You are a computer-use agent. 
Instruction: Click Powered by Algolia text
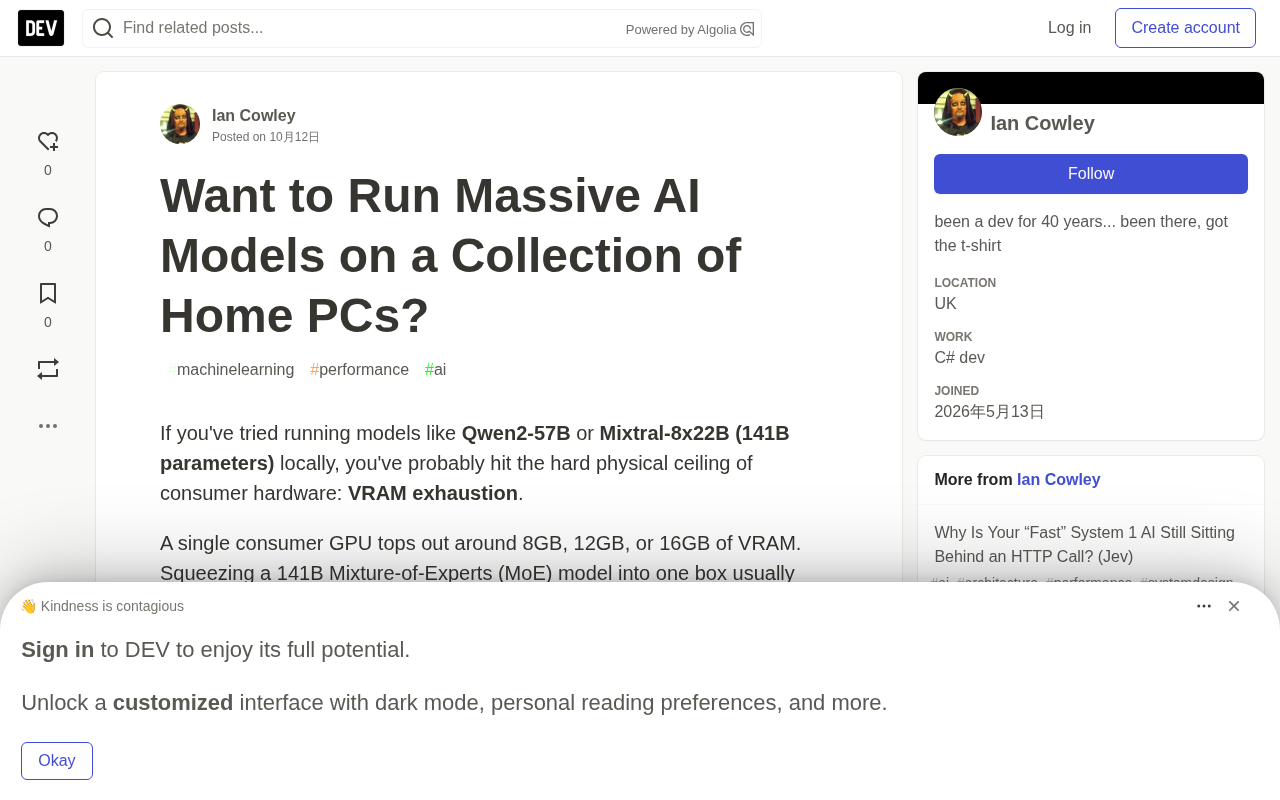681,30
